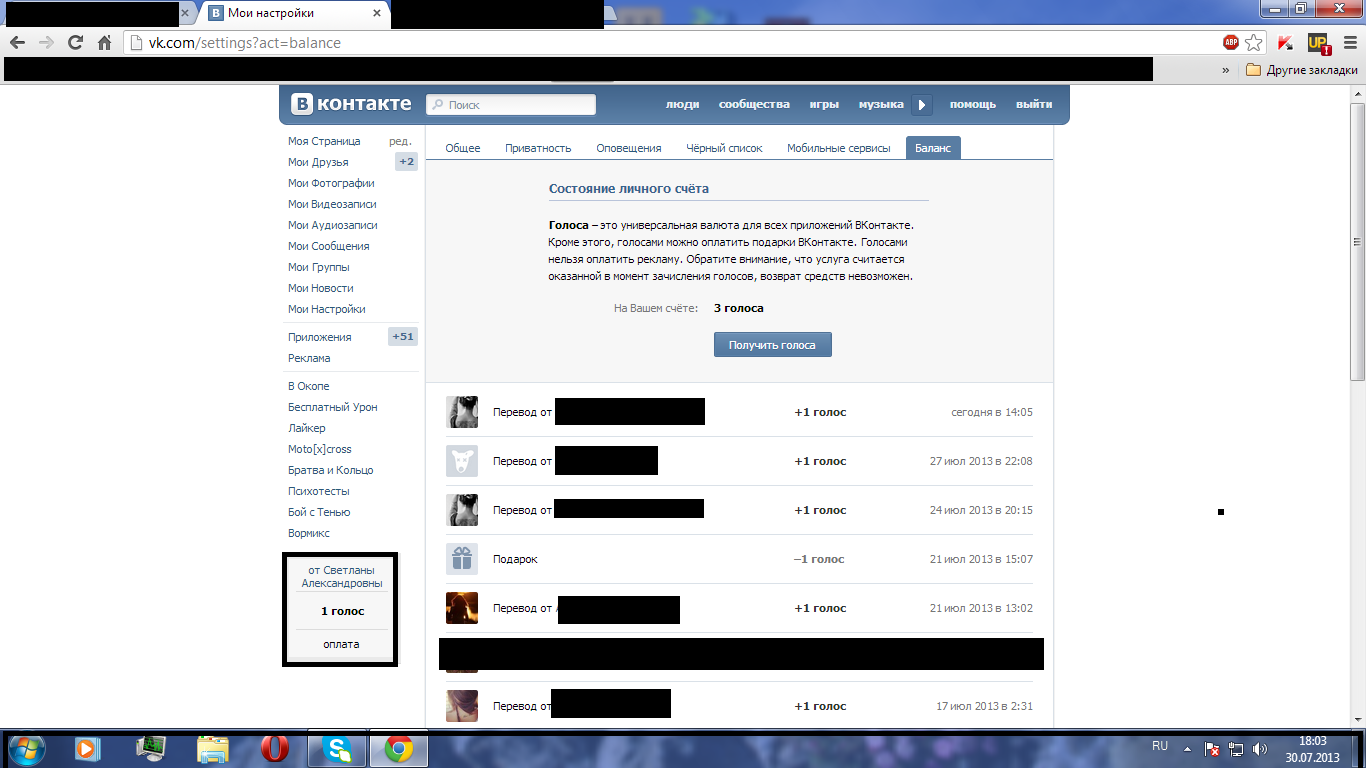Select the Баланс tab
The width and height of the screenshot is (1366, 768).
pos(933,148)
